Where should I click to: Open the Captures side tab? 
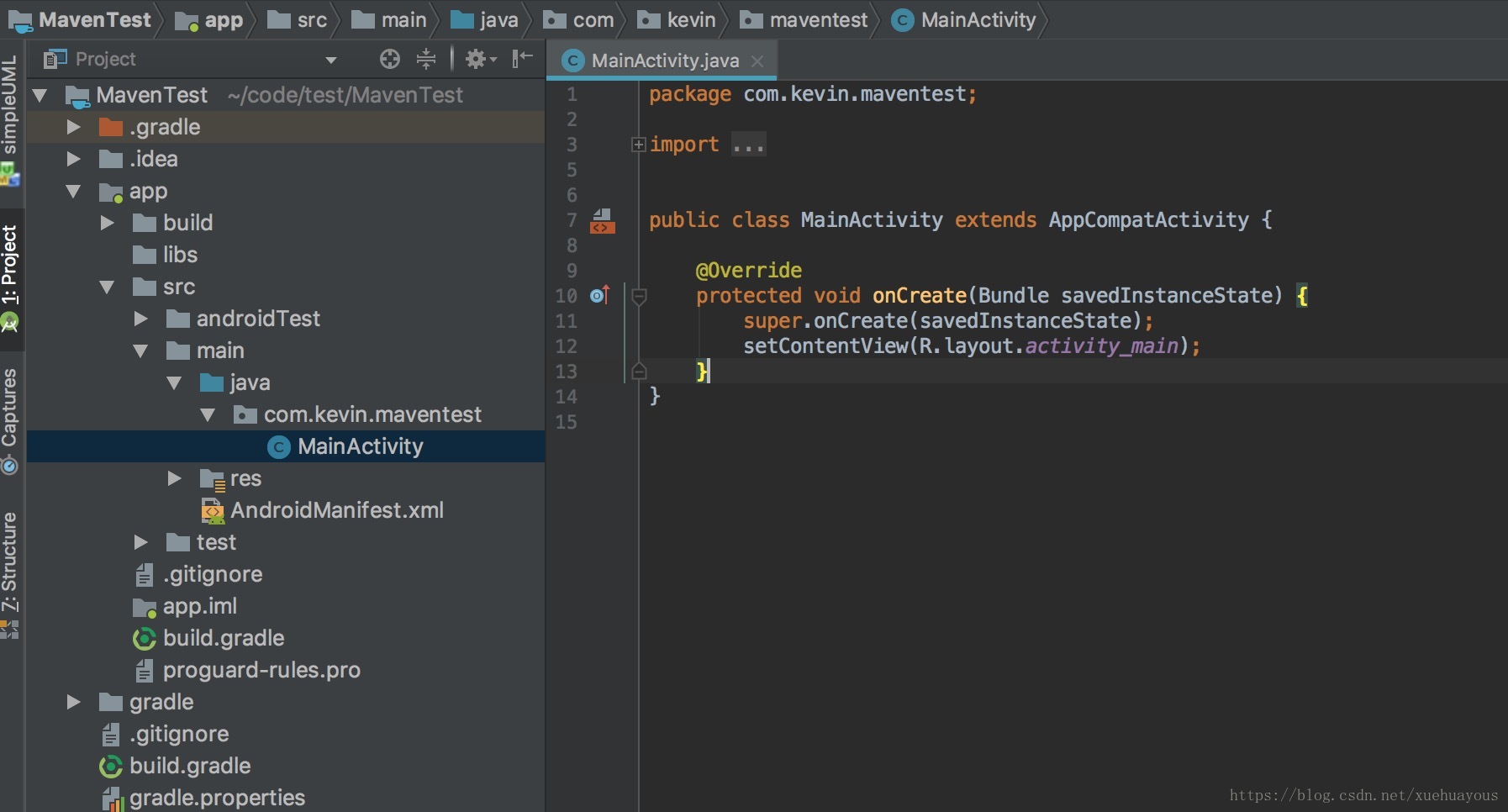[10, 420]
